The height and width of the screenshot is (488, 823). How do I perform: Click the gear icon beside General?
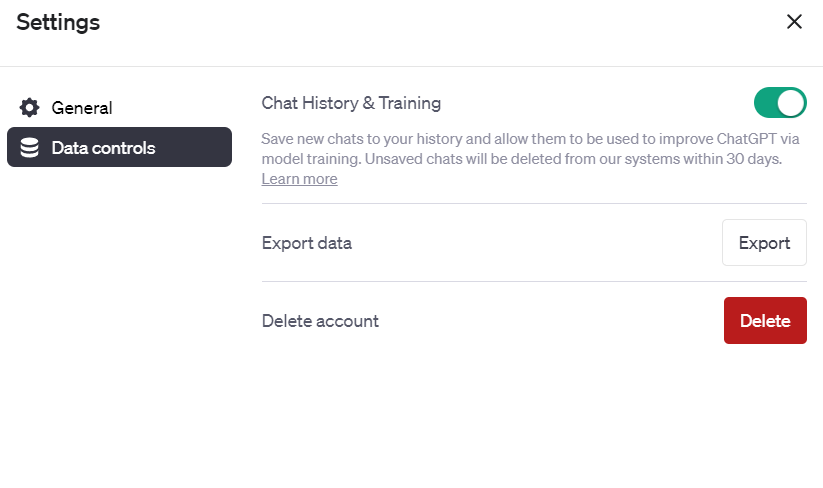(30, 108)
